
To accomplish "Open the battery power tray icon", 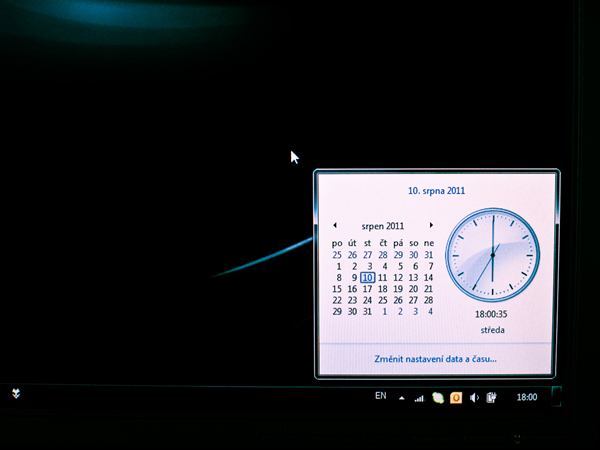I will tap(491, 398).
